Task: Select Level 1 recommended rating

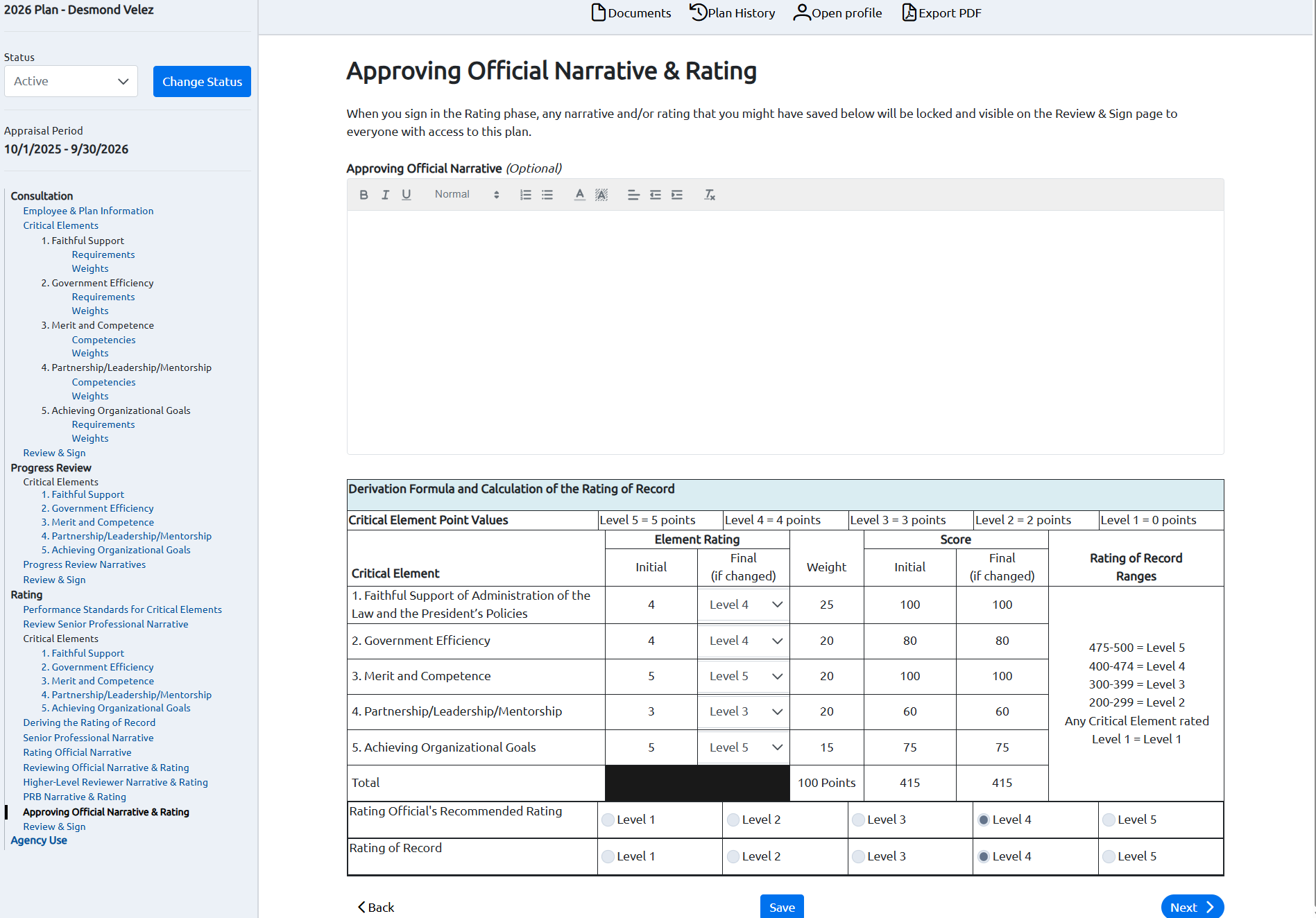Action: (608, 819)
